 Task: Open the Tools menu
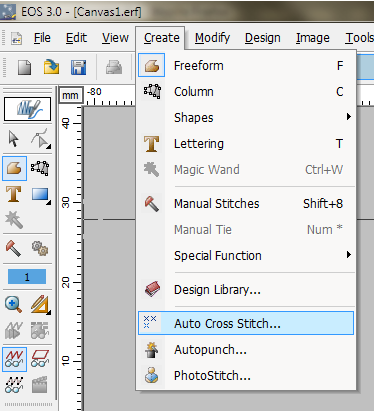(x=359, y=38)
